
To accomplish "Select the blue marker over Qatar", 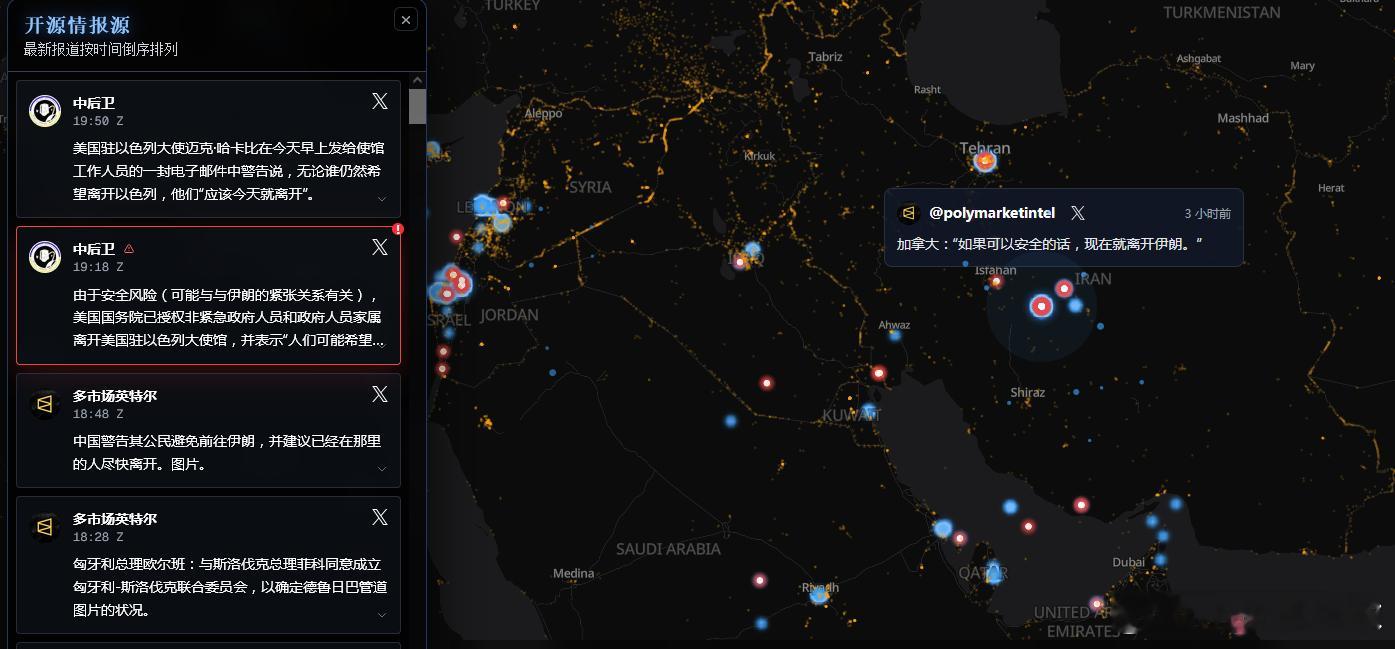I will click(994, 573).
